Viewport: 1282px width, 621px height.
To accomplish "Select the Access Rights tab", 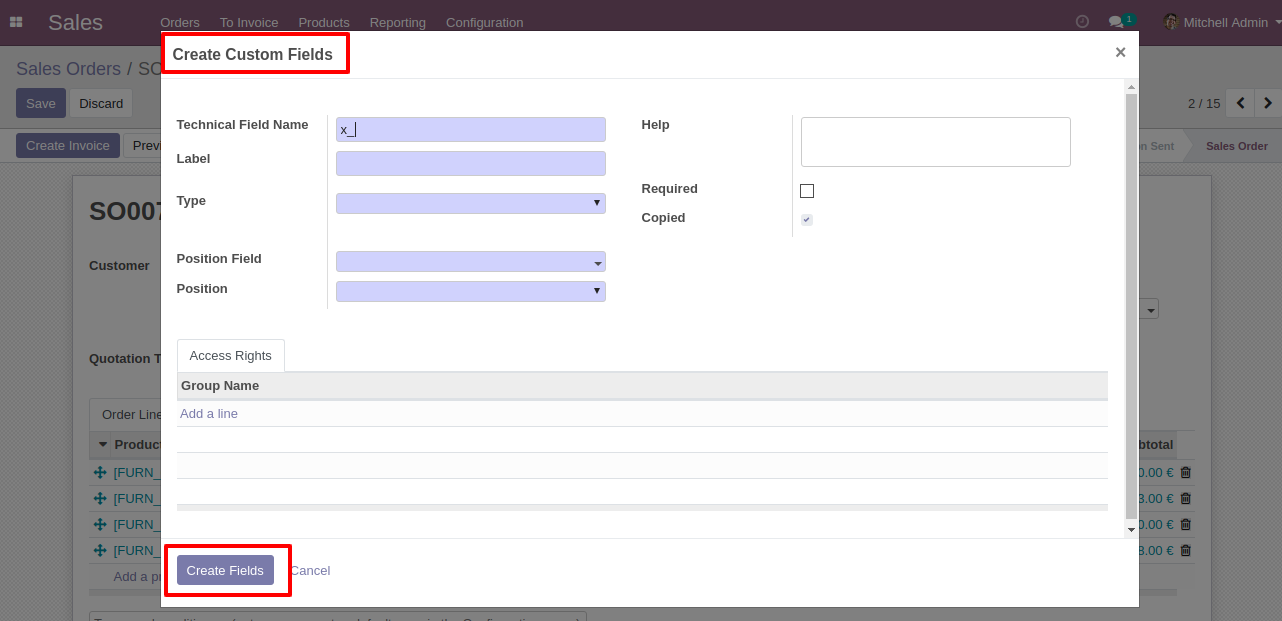I will pos(231,356).
